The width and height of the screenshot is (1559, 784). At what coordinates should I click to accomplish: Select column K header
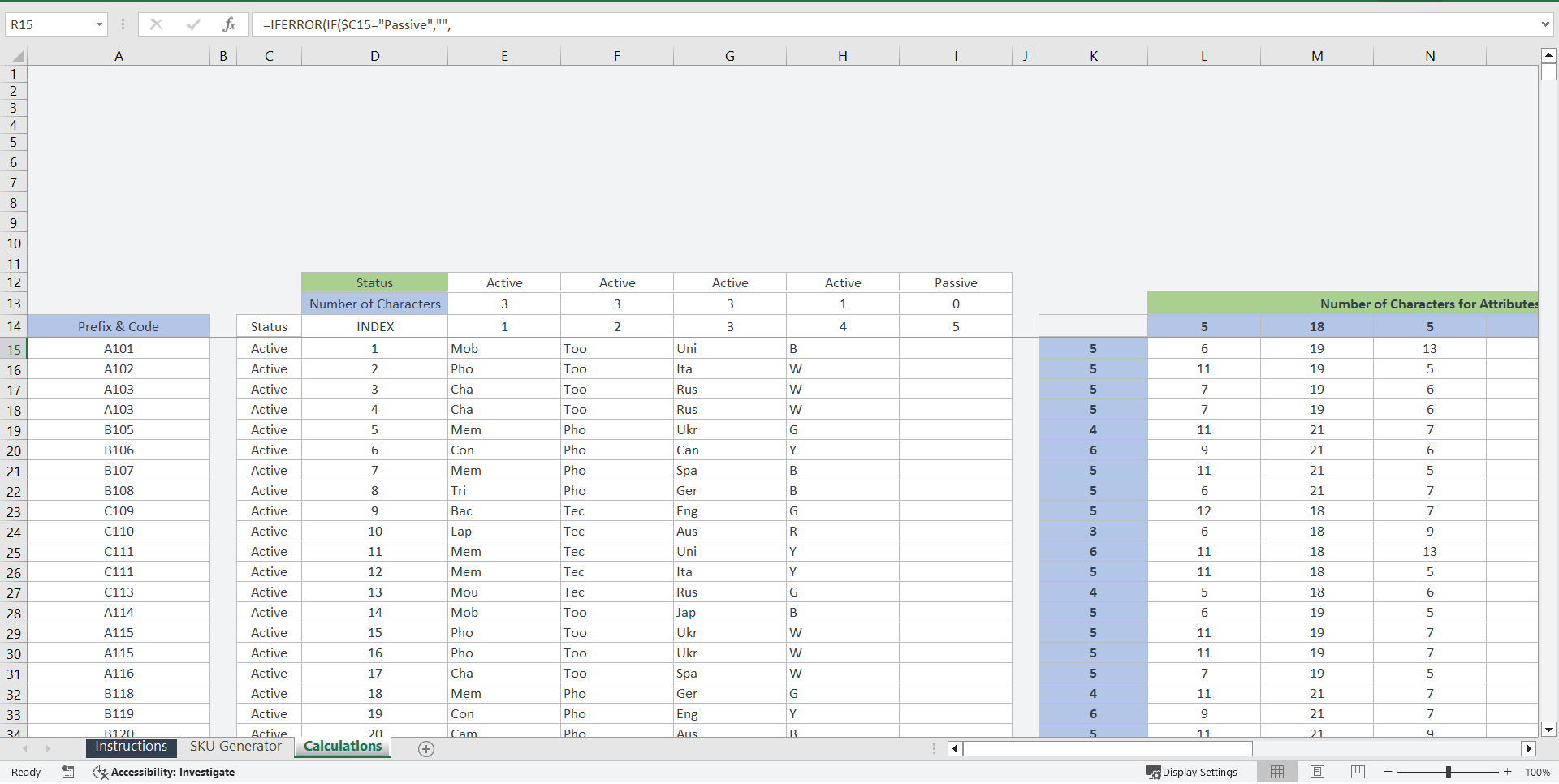pyautogui.click(x=1093, y=56)
